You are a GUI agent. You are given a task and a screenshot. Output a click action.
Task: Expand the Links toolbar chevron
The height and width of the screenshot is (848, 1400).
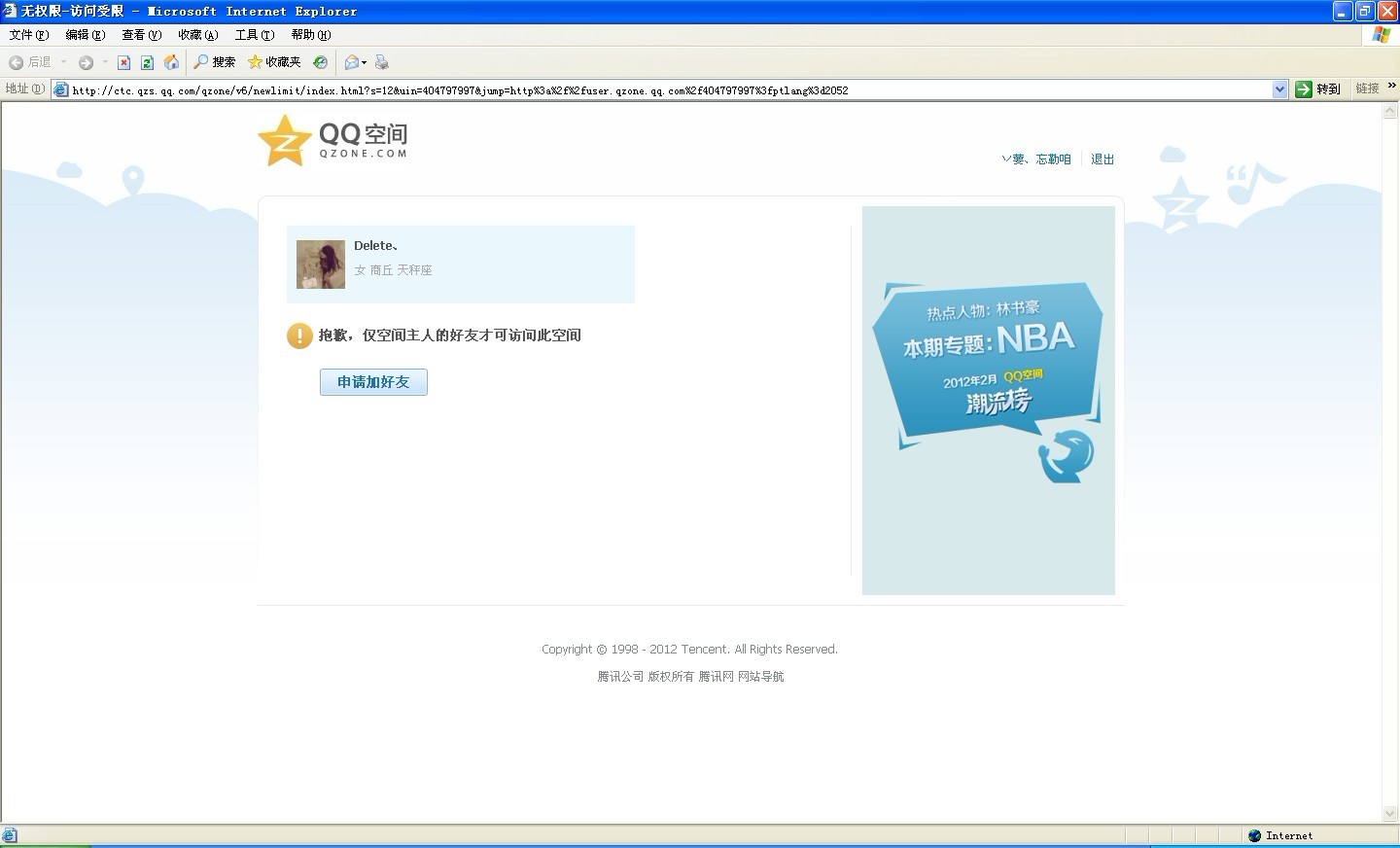pyautogui.click(x=1391, y=87)
